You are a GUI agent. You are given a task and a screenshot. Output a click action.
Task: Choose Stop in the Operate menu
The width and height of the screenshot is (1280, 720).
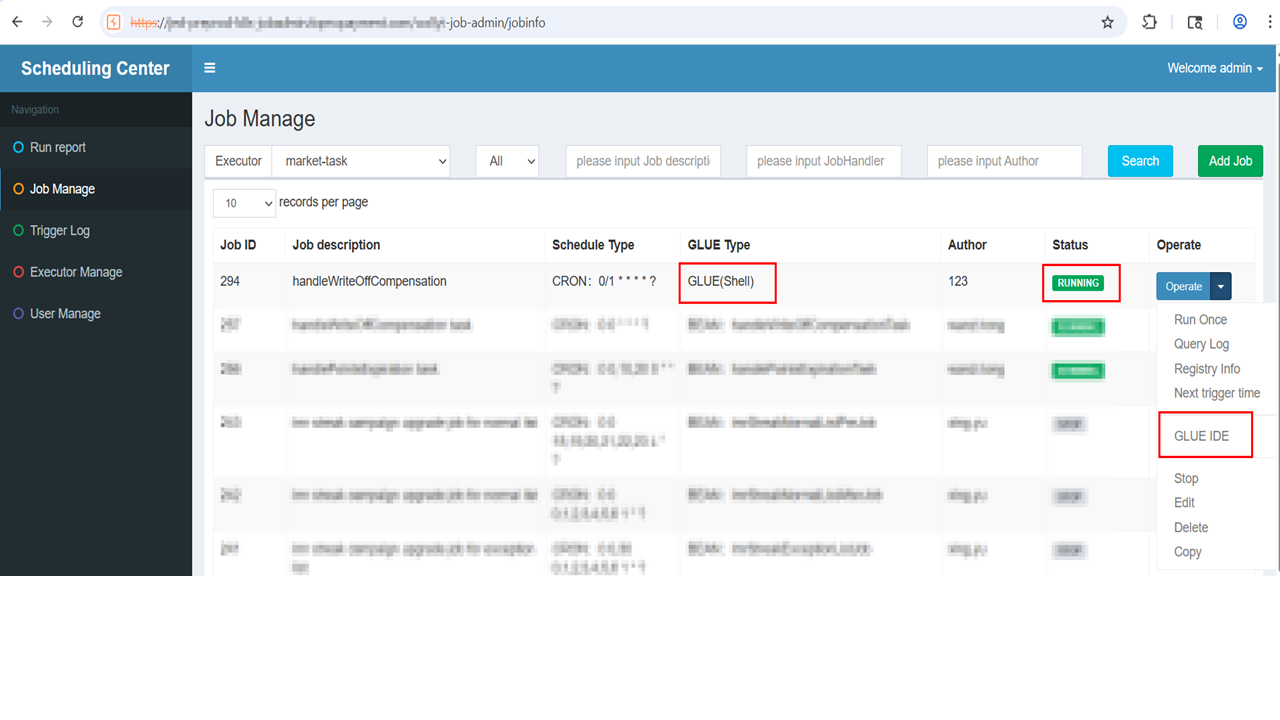coord(1186,479)
